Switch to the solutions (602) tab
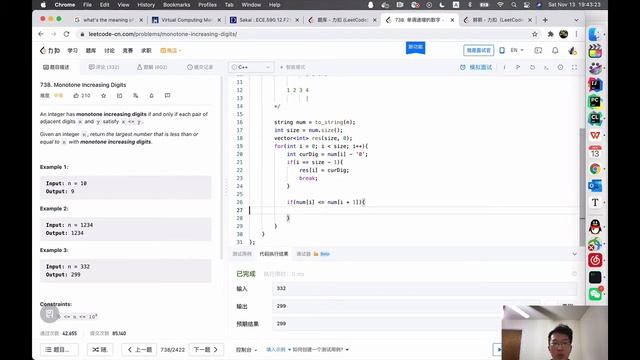 coord(152,67)
